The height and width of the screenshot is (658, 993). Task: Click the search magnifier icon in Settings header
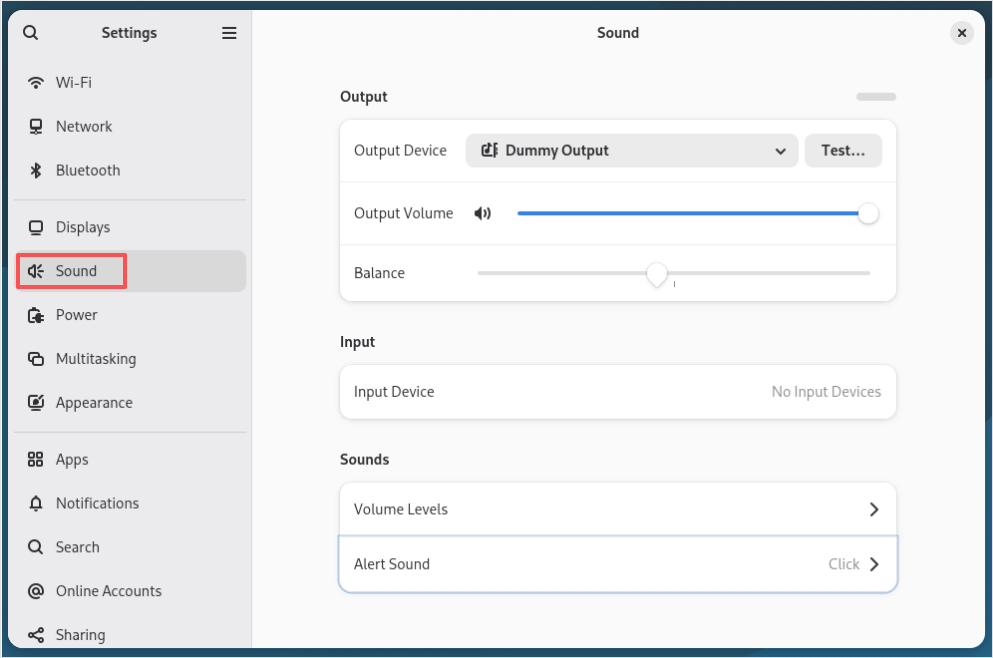31,33
